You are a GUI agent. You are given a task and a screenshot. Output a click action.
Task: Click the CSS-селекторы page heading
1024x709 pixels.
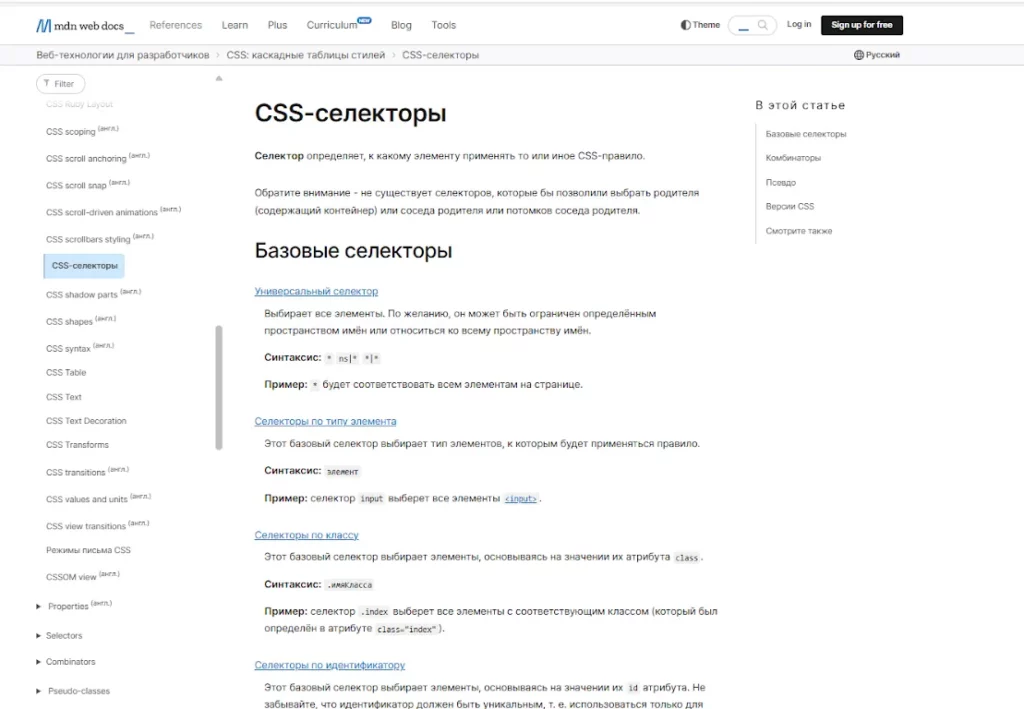351,113
